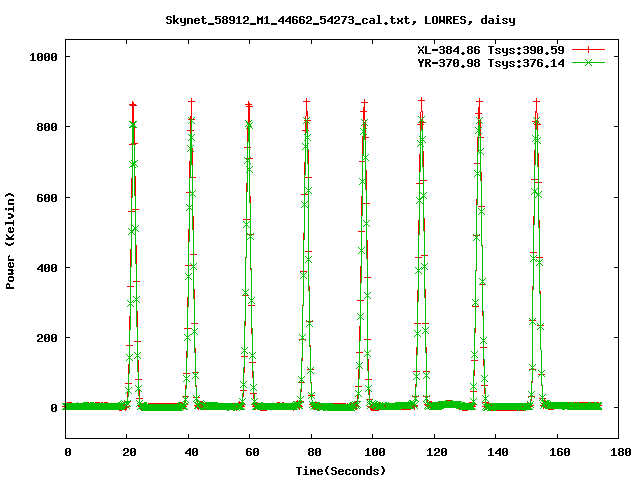Click the x-axis tick label 60
Image resolution: width=640 pixels, height=480 pixels.
pos(252,452)
